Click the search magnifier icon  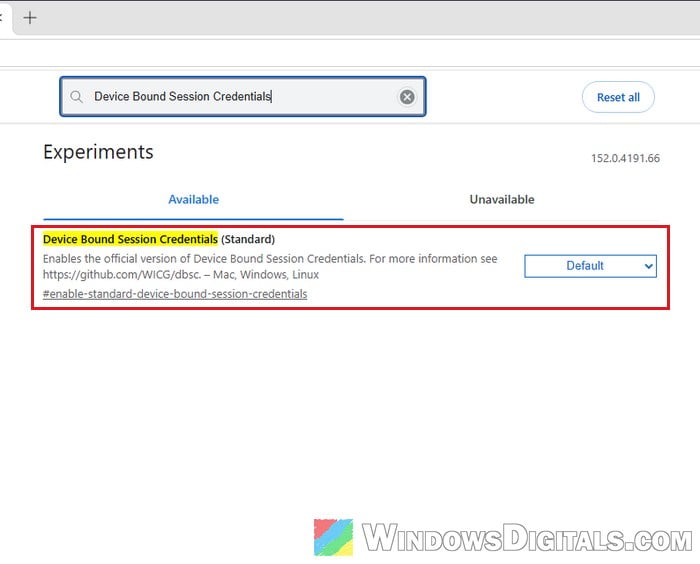pyautogui.click(x=76, y=97)
